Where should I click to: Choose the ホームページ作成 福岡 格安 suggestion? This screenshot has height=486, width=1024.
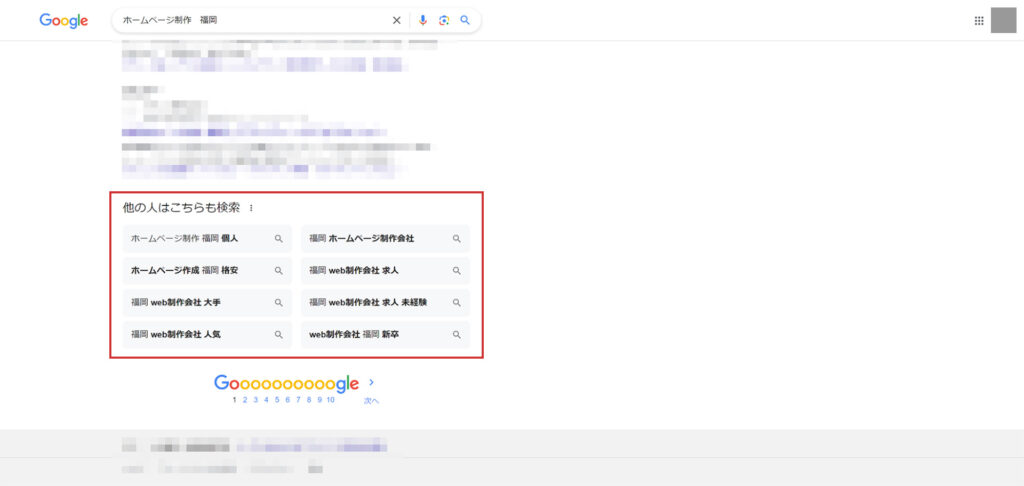[x=207, y=271]
